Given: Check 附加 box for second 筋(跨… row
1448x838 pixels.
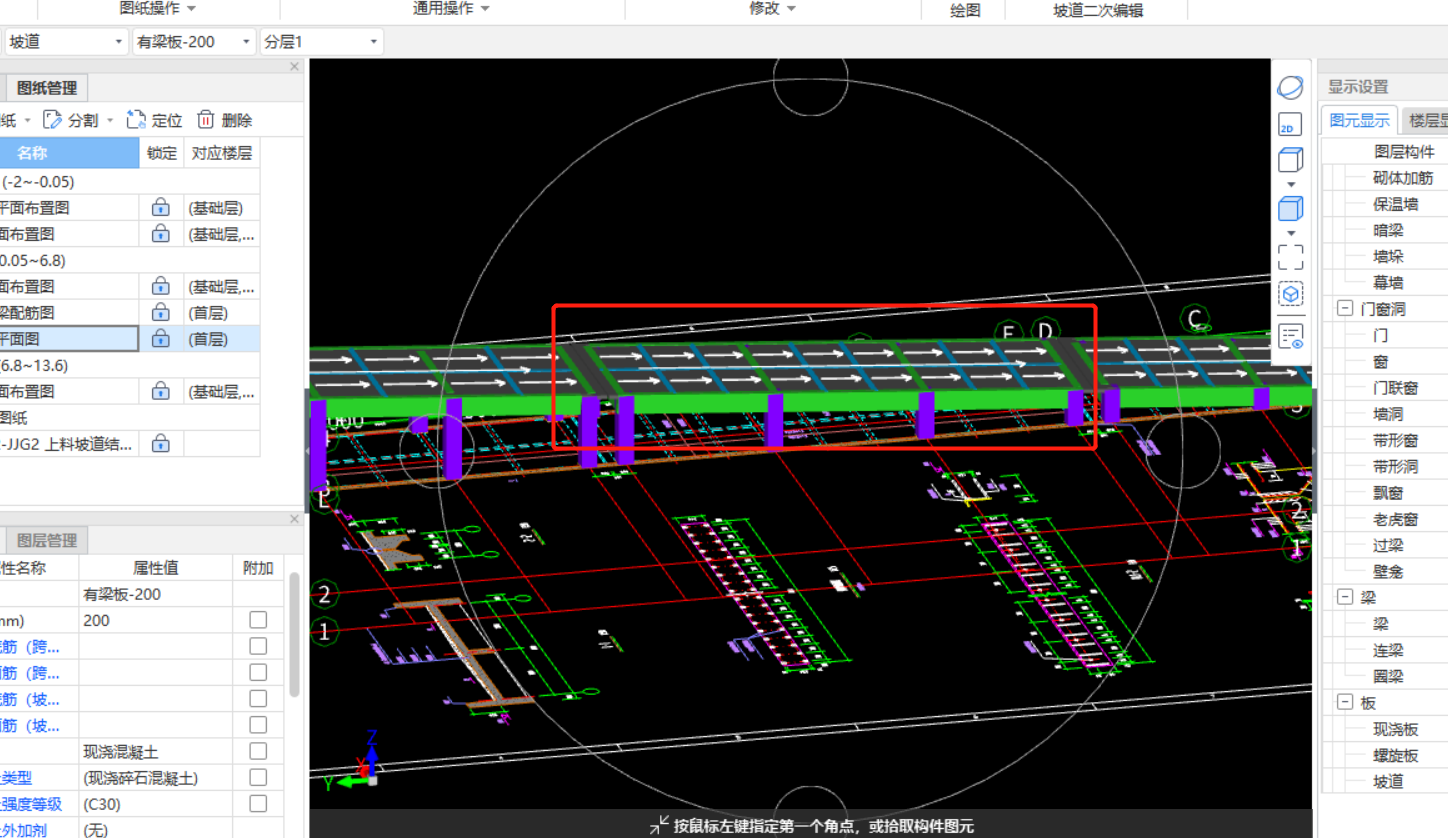Looking at the screenshot, I should [258, 672].
